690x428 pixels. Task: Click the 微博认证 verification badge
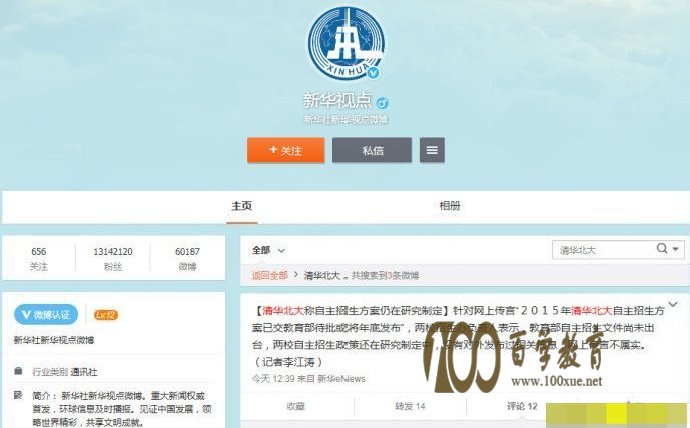pos(46,315)
